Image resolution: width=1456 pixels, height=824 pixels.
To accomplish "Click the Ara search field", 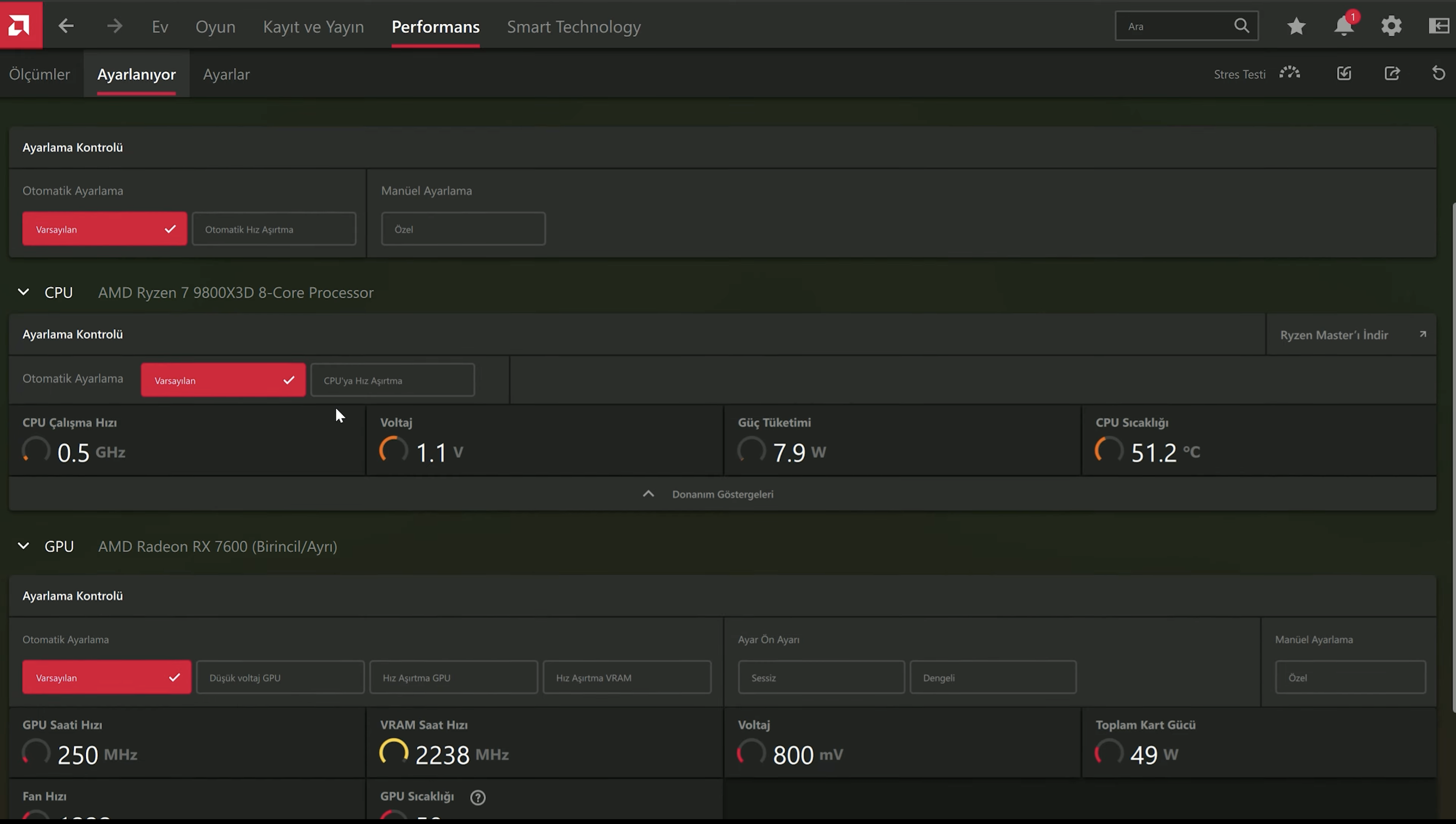I will [x=1186, y=26].
